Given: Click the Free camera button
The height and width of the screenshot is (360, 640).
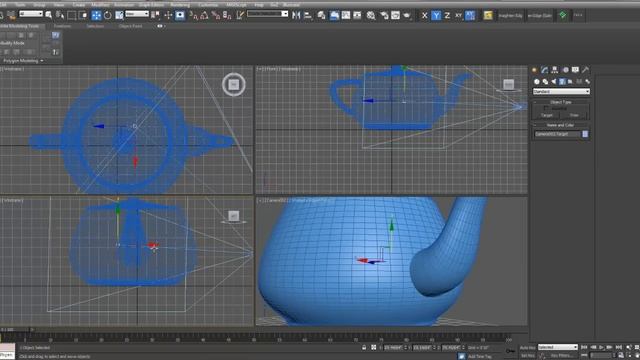Looking at the screenshot, I should click(574, 116).
